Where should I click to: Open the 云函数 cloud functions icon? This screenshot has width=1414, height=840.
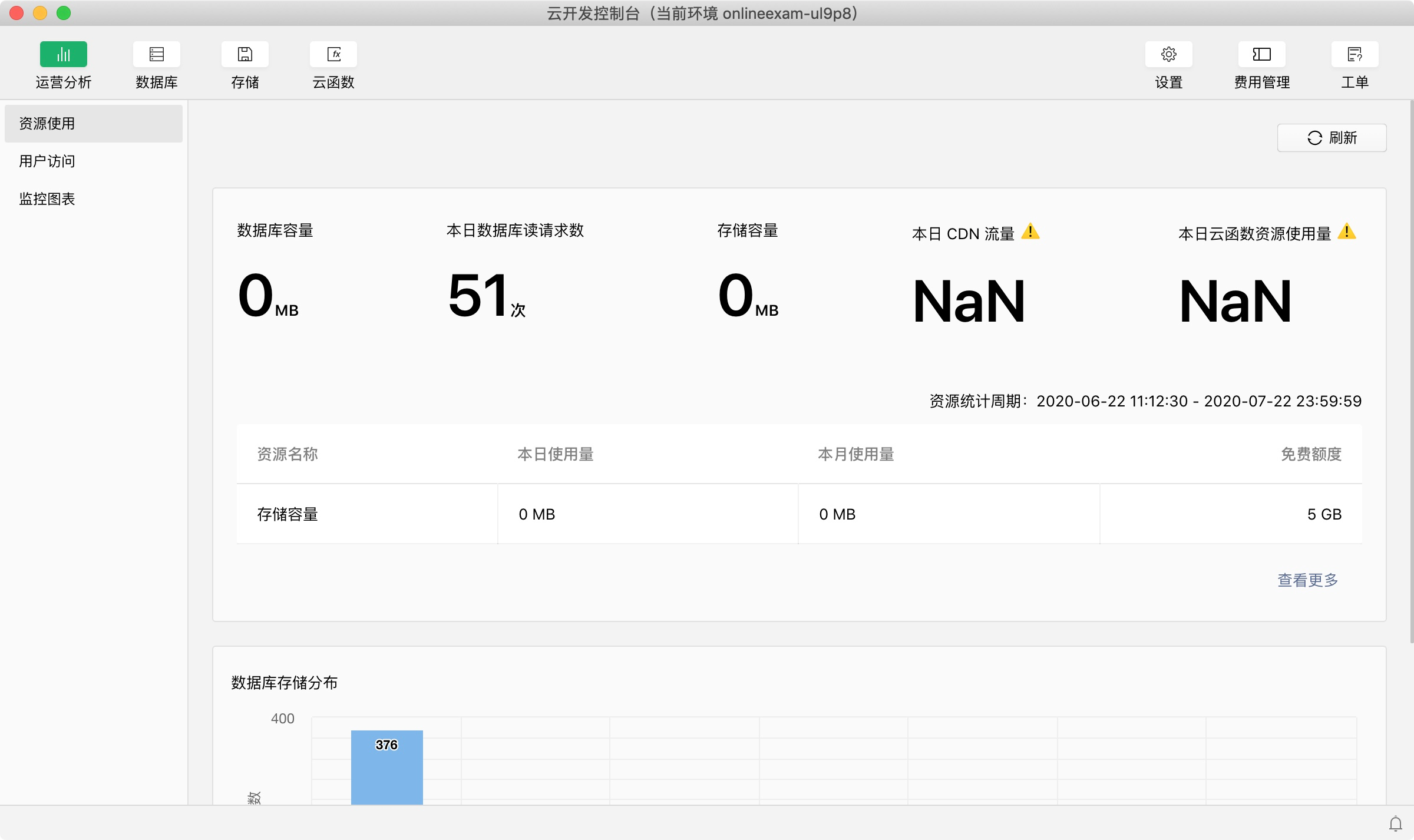(333, 54)
